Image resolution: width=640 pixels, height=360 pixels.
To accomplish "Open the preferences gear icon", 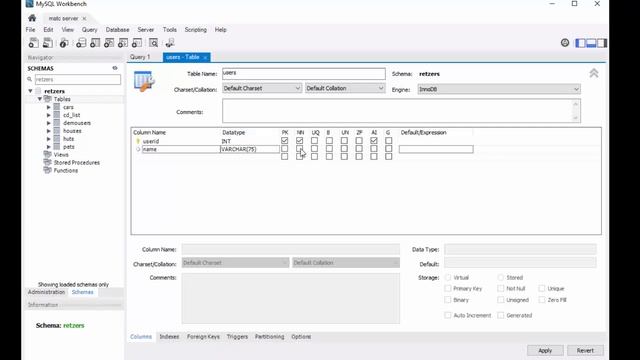I will [x=565, y=42].
